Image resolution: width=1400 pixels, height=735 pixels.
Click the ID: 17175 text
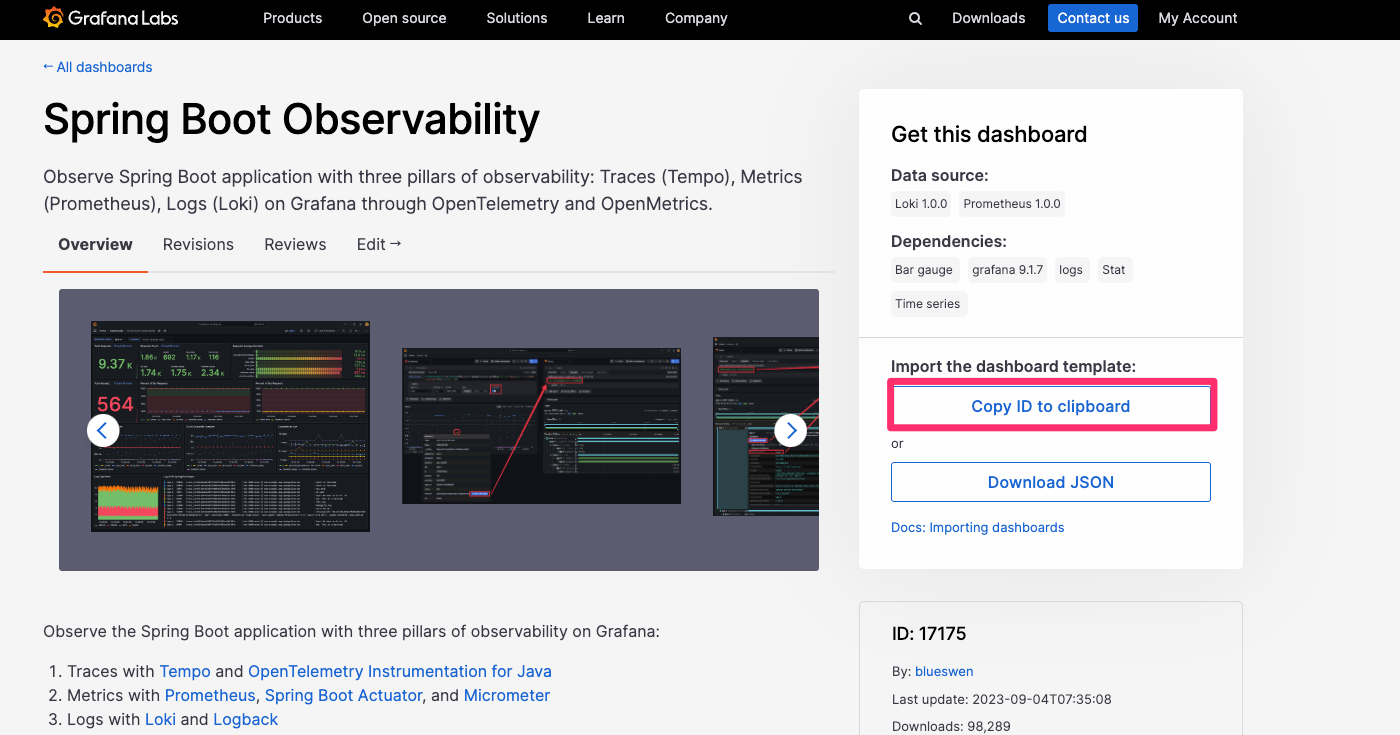tap(929, 634)
